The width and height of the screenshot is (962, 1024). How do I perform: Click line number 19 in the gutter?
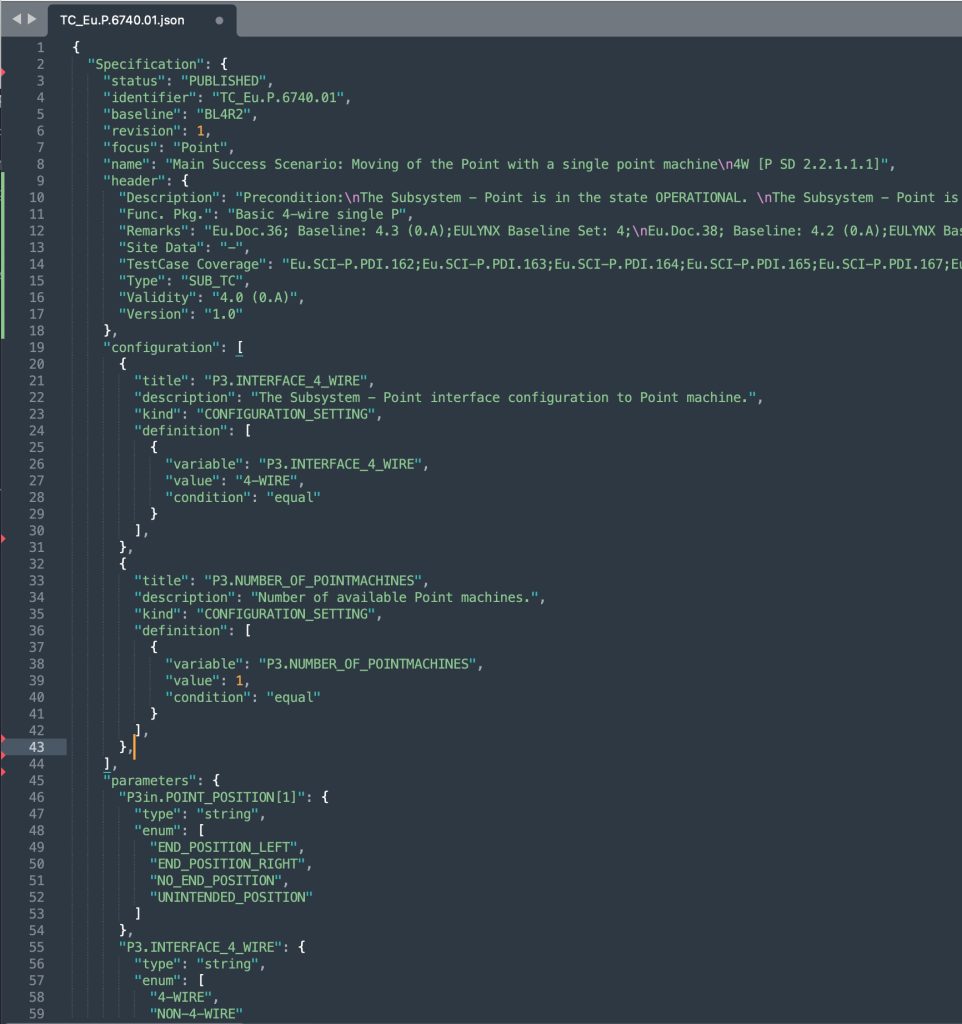37,347
